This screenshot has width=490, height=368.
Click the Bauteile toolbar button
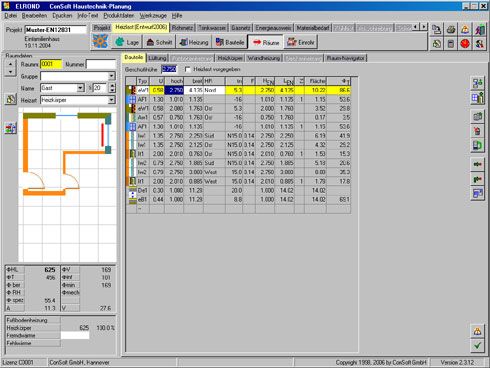point(230,42)
